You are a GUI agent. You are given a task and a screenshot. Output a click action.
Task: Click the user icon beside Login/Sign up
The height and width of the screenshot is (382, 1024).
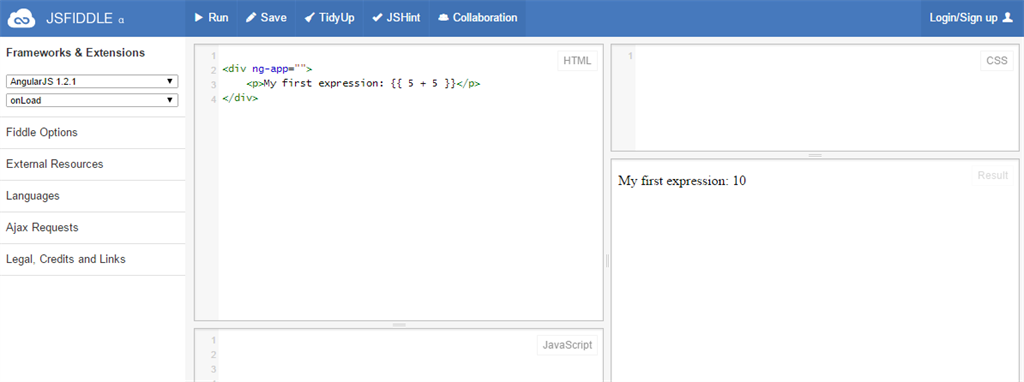click(x=1008, y=18)
